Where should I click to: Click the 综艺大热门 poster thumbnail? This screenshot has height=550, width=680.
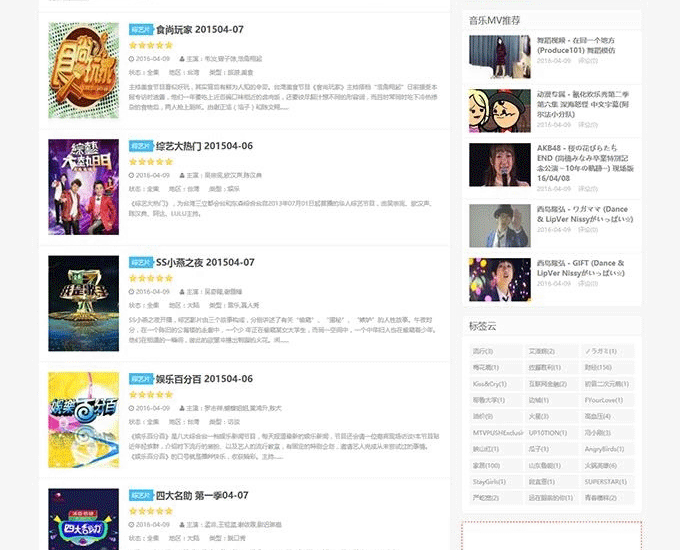84,187
